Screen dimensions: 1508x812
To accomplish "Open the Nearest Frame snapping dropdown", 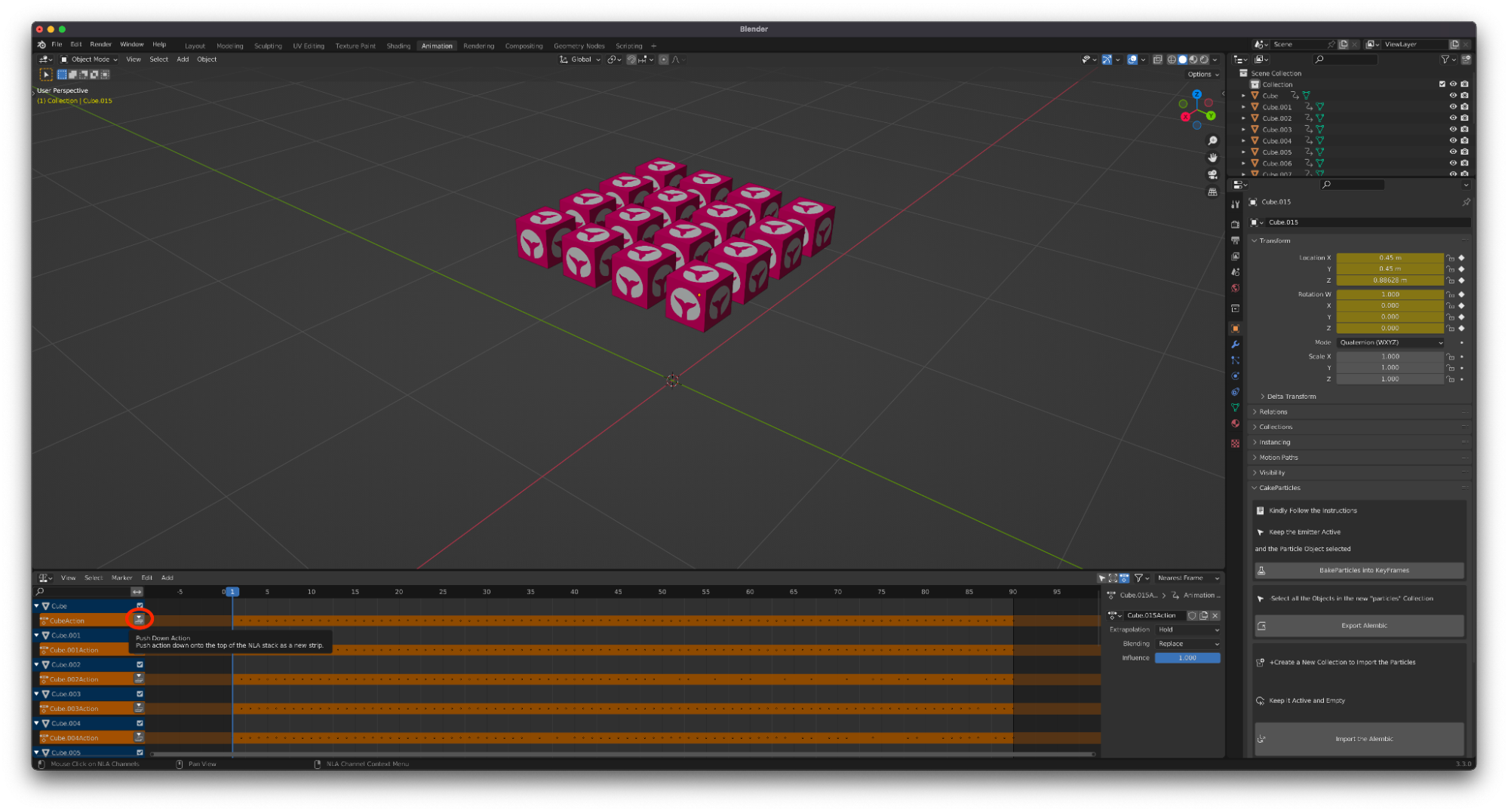I will click(x=1187, y=578).
